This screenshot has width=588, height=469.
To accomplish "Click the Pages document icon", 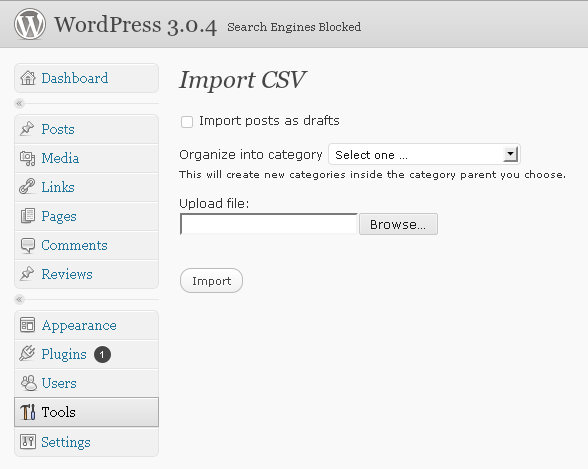I will coord(28,216).
